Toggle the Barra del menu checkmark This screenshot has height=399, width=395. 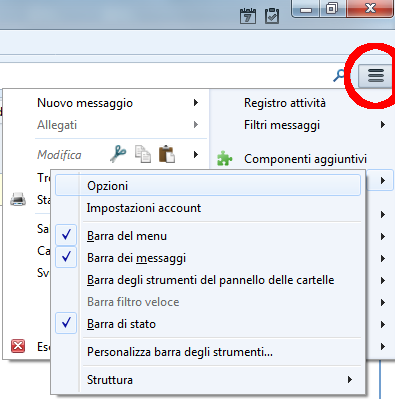coord(66,235)
